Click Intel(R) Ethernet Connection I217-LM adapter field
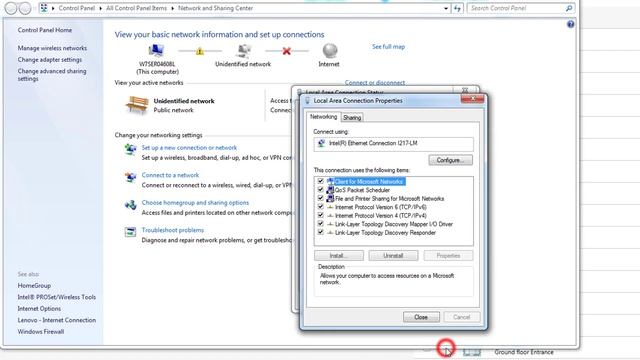The image size is (640, 360). click(x=393, y=144)
